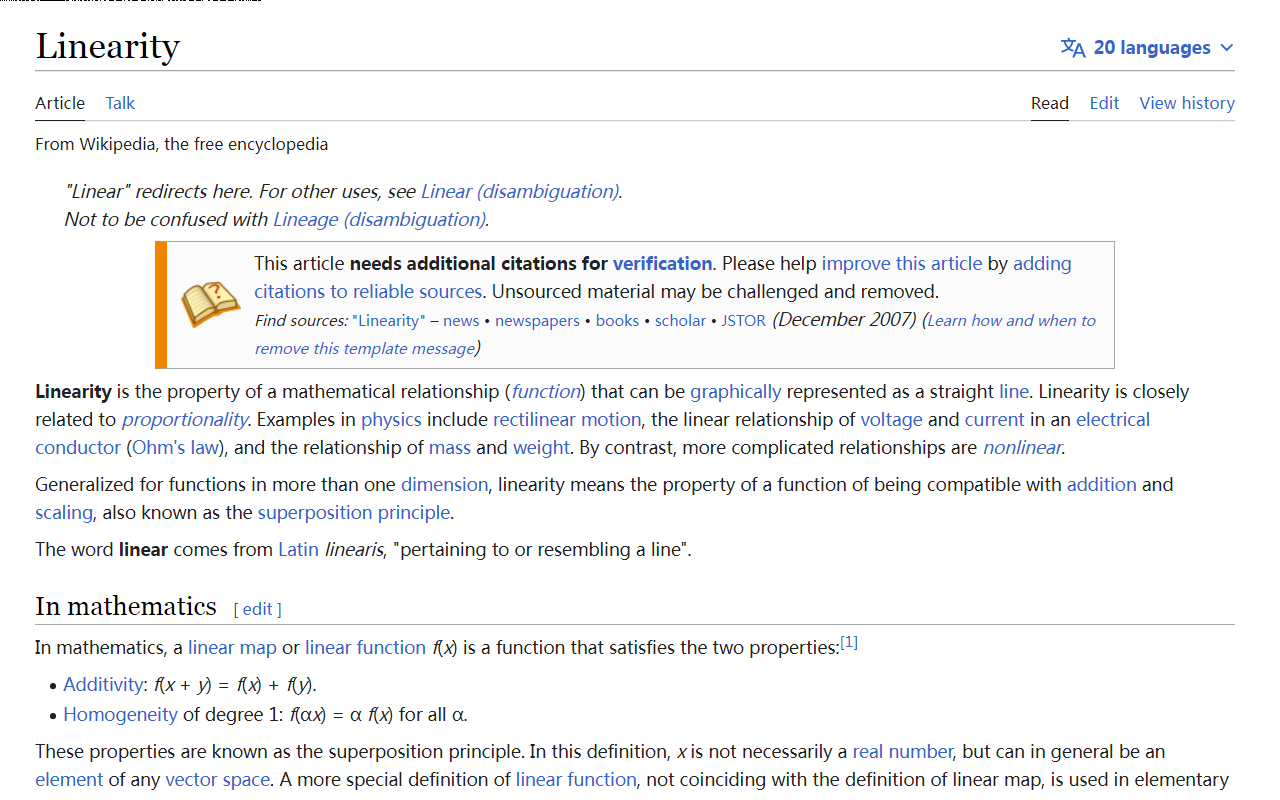Open the news sources link

(461, 321)
